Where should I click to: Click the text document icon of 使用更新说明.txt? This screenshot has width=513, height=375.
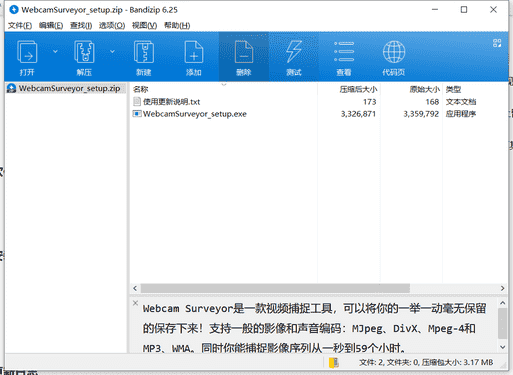pos(137,101)
